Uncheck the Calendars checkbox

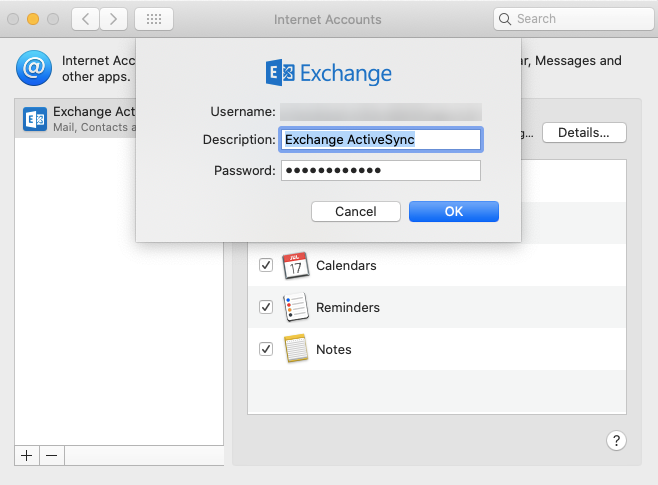click(266, 265)
